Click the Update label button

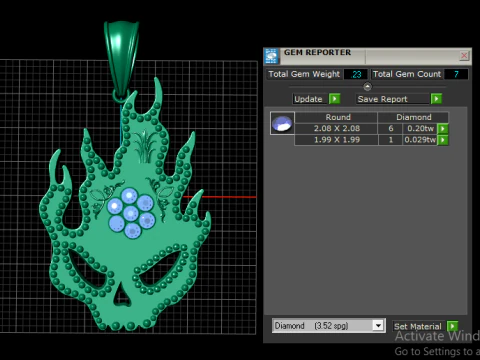309,99
